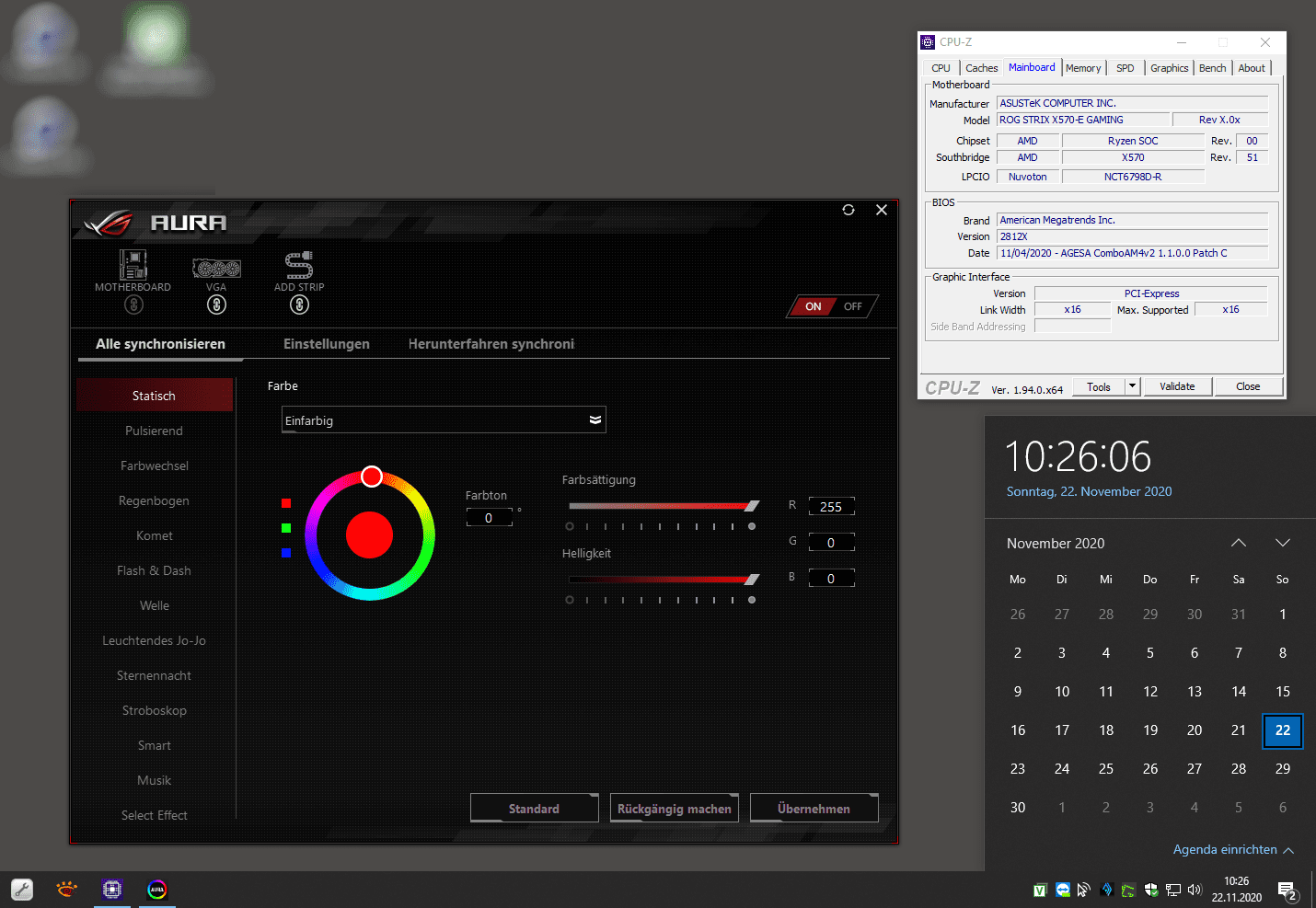Open the CPU tab in CPU-Z
Screen dimensions: 1316x908
point(941,68)
